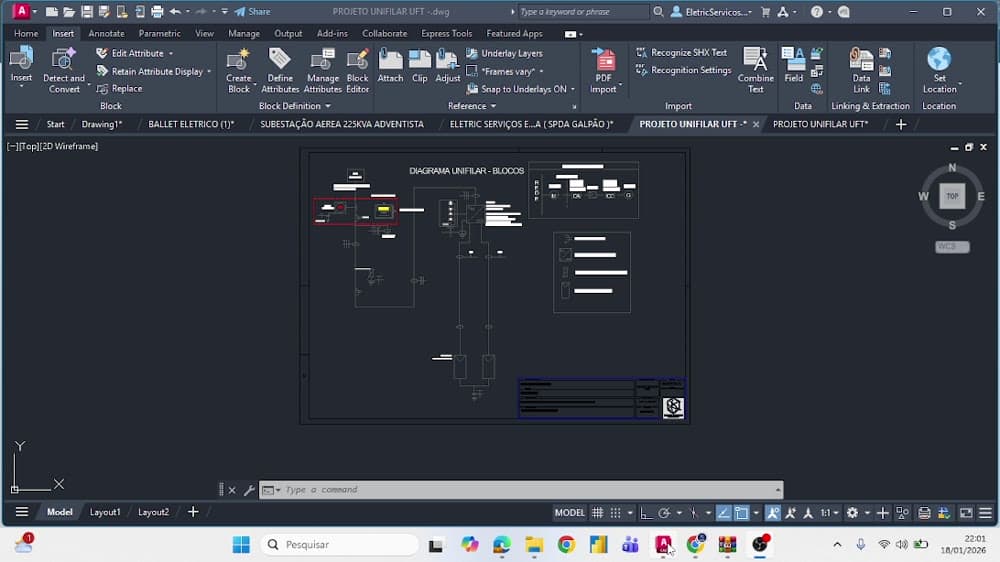Switch to Layout1 tab

(x=105, y=512)
